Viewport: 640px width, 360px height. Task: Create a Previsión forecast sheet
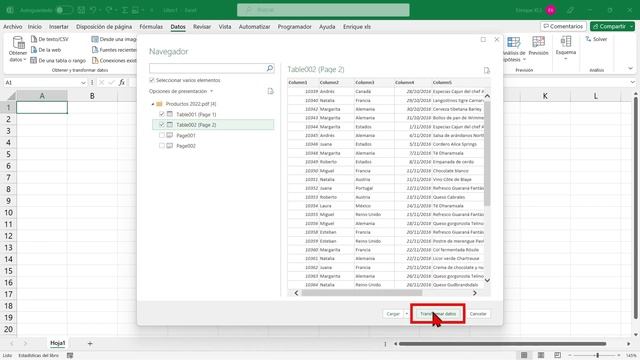click(x=538, y=46)
